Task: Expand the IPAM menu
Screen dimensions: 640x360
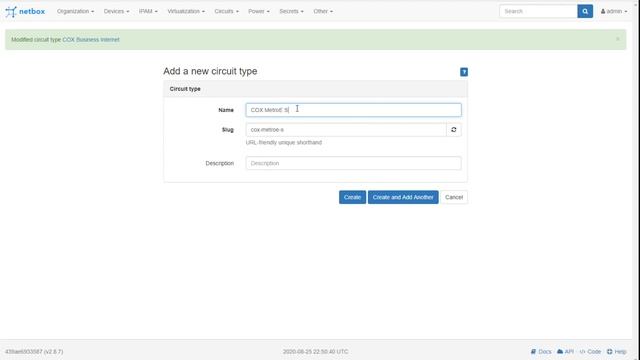Action: (148, 11)
